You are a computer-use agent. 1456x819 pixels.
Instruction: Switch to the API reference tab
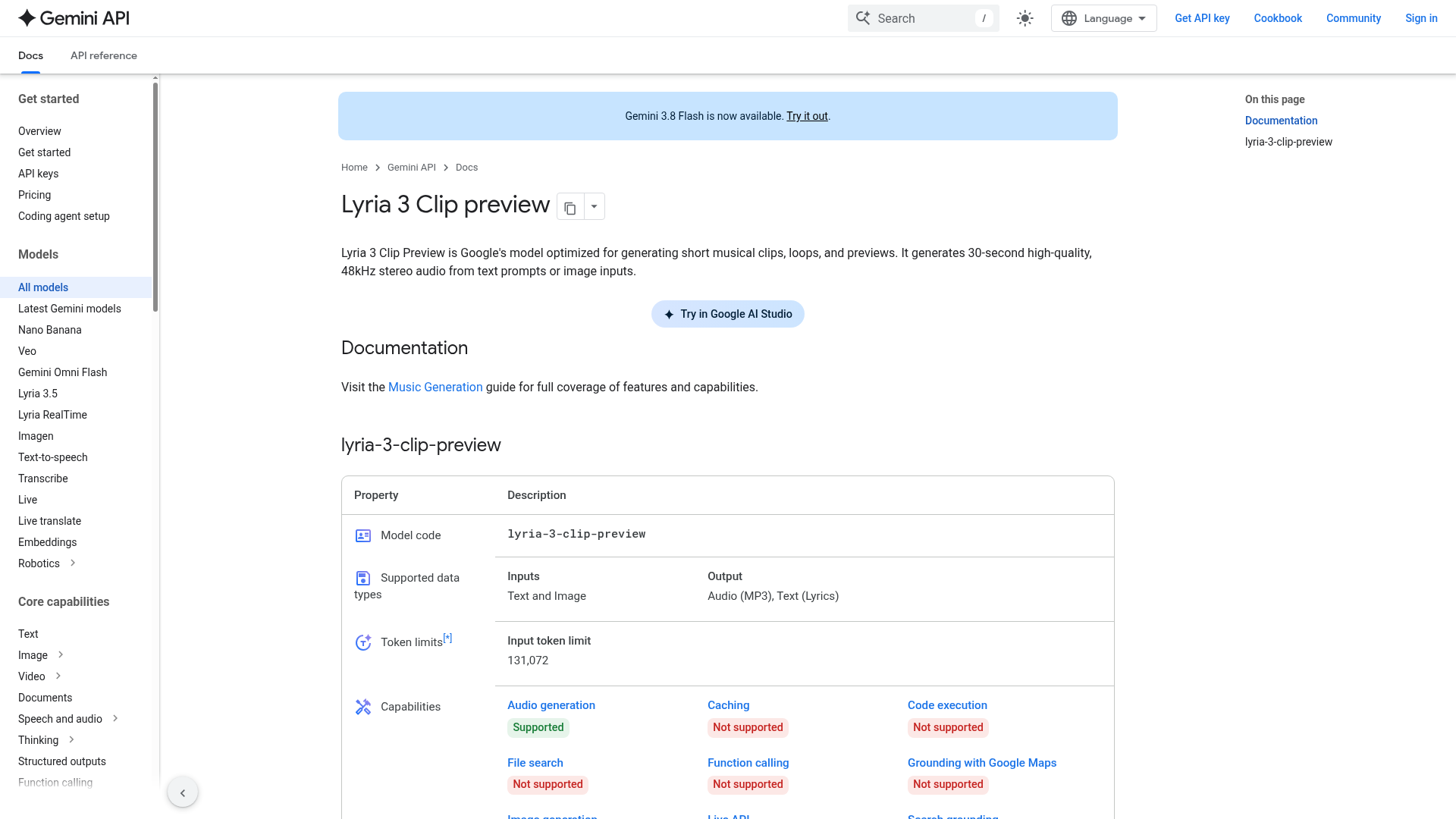pos(104,55)
